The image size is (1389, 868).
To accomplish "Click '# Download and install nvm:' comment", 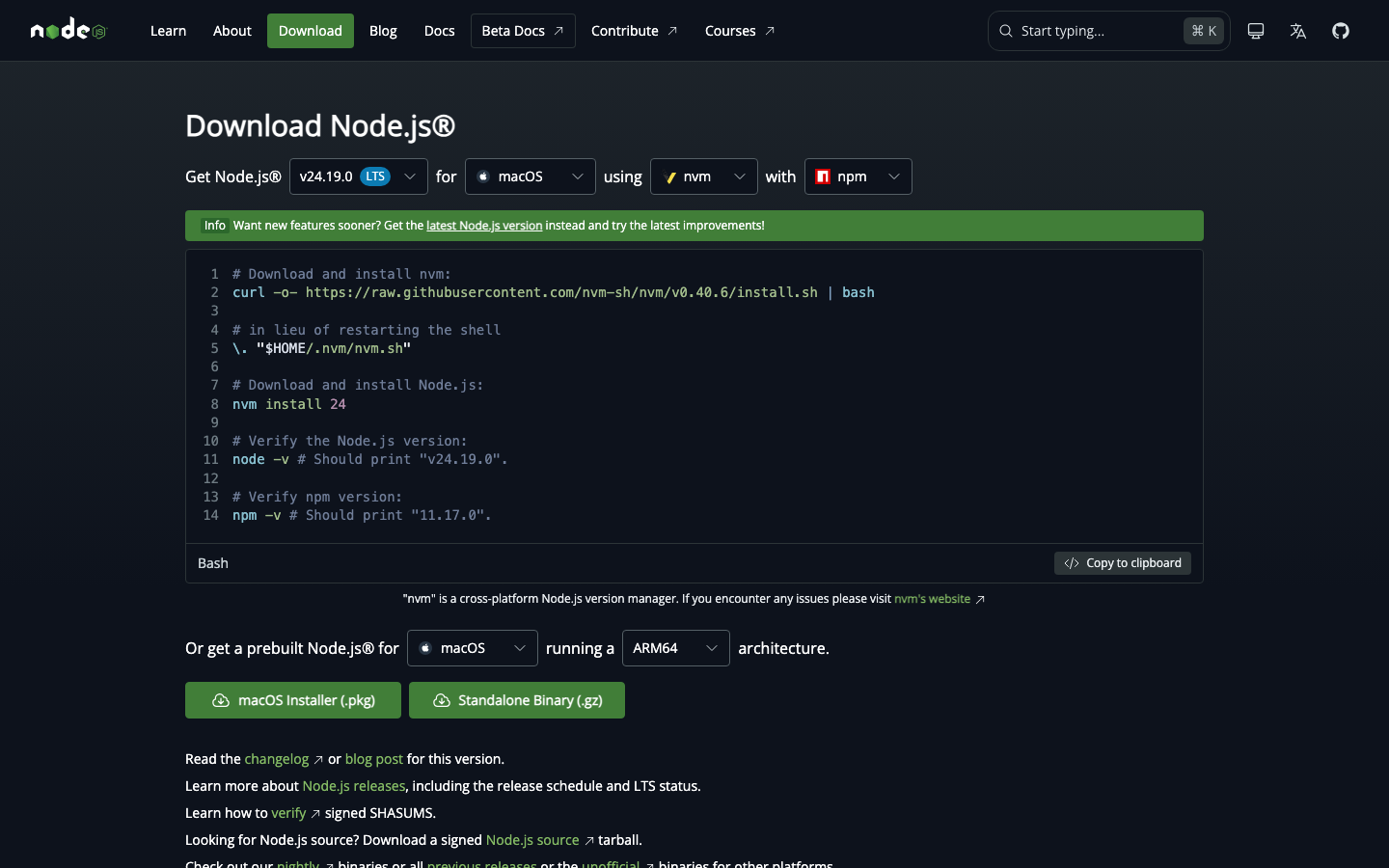I will point(341,274).
